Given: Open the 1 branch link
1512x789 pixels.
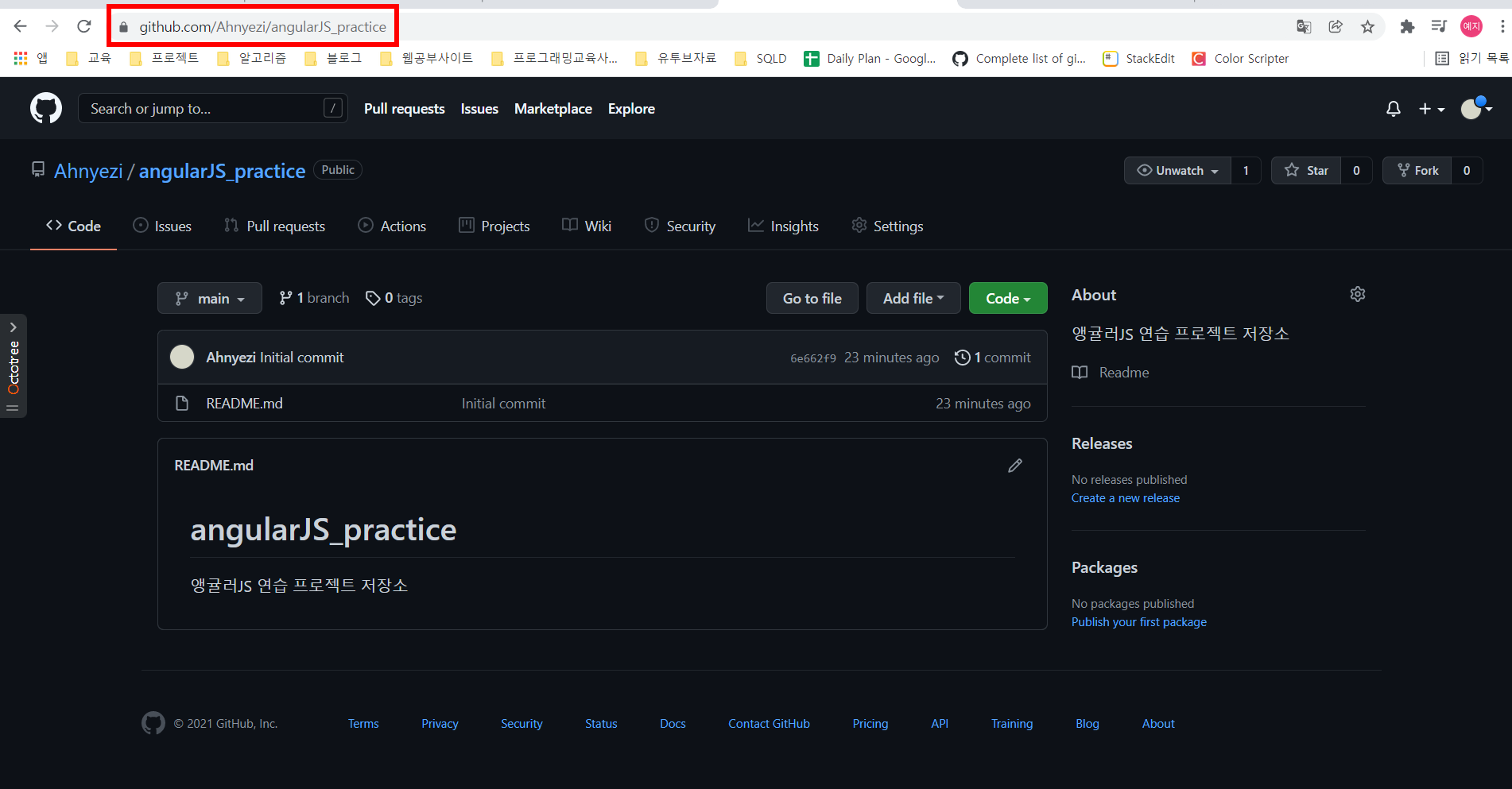Looking at the screenshot, I should tap(314, 298).
